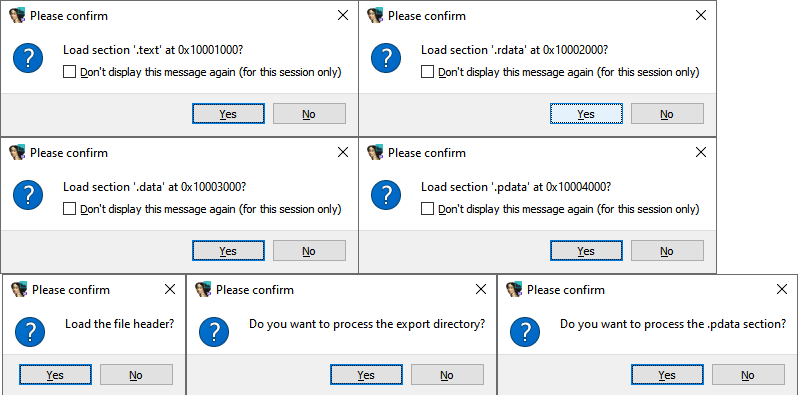Check "Don't display this message again" for the .text section
The image size is (798, 395).
pyautogui.click(x=69, y=72)
